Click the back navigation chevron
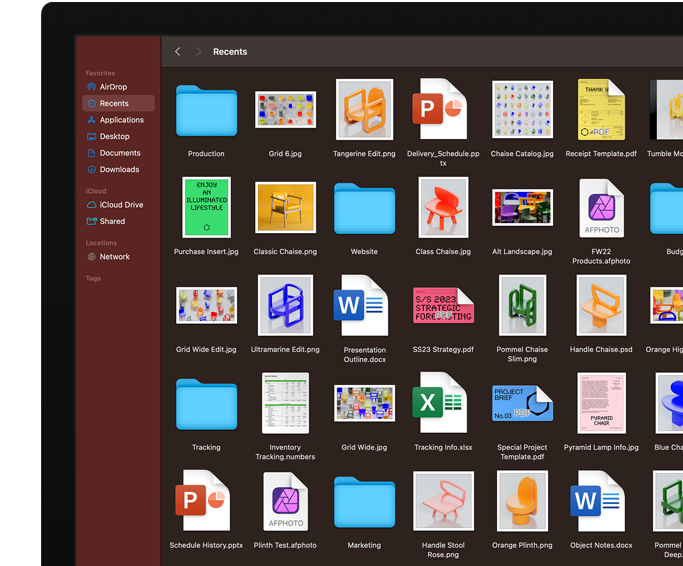This screenshot has width=683, height=566. [x=178, y=52]
